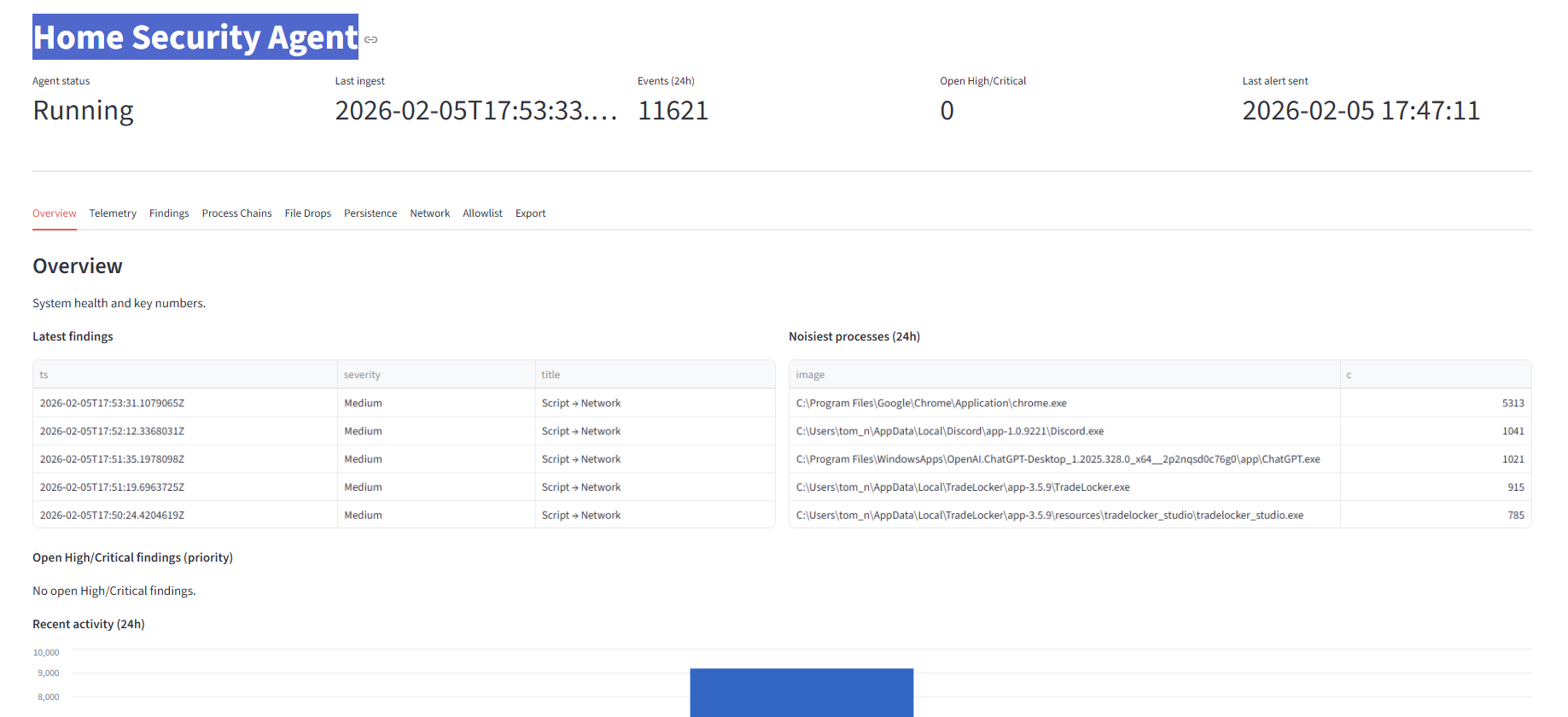The height and width of the screenshot is (717, 1568).
Task: Open the Network tab
Action: [x=429, y=213]
